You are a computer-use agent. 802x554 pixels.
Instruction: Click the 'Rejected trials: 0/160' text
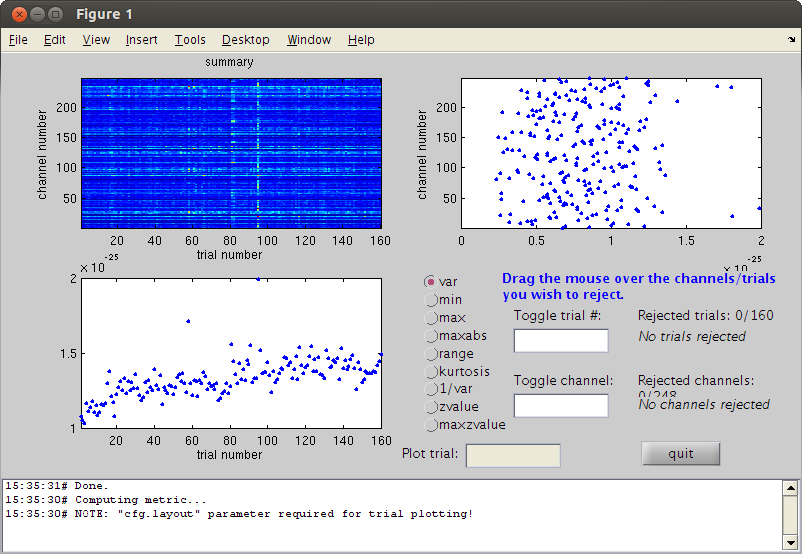[705, 315]
